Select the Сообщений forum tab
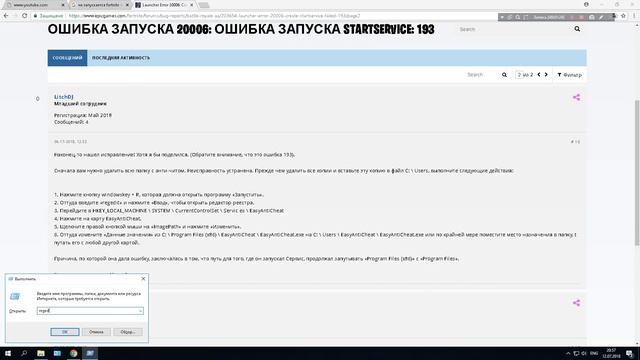 pyautogui.click(x=67, y=58)
